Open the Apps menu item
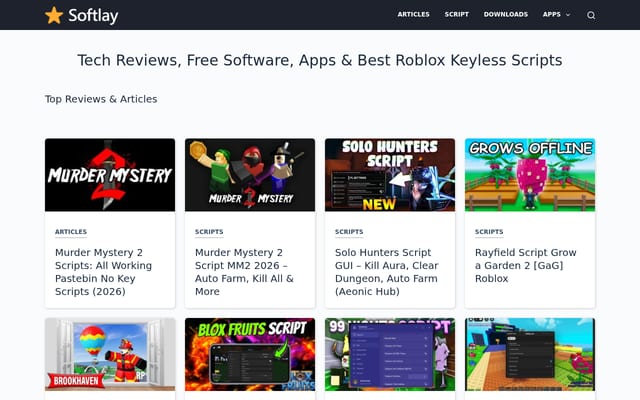The height and width of the screenshot is (400, 640). click(x=551, y=14)
